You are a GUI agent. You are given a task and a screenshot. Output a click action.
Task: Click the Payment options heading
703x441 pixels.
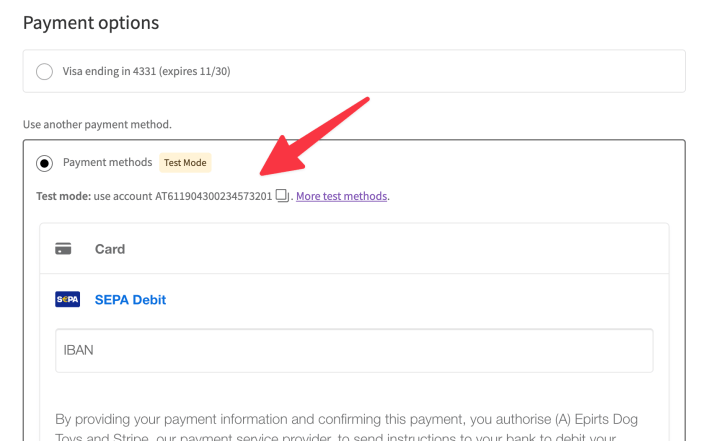tap(91, 23)
